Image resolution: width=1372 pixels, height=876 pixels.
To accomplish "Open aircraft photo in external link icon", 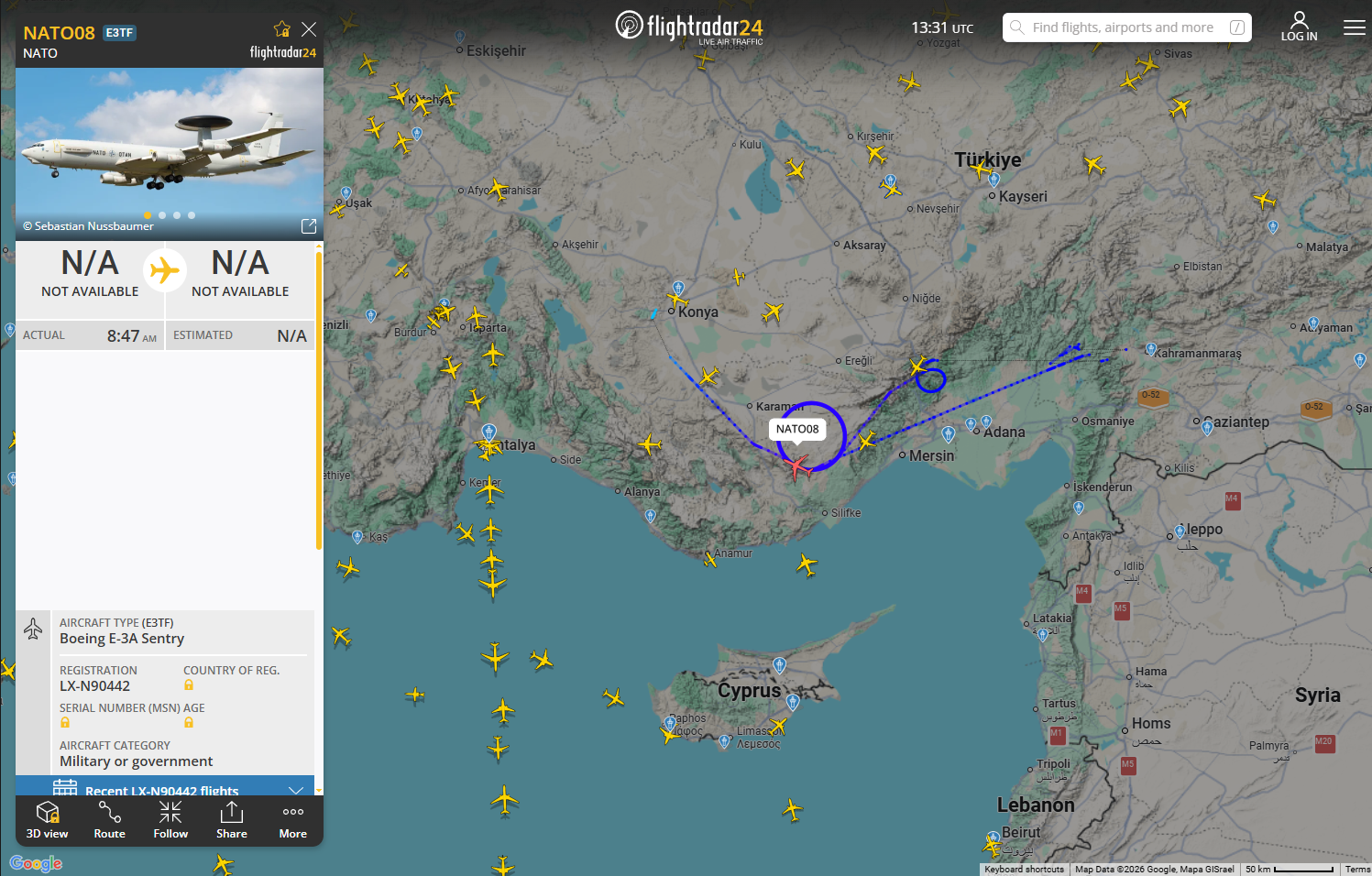I will point(309,225).
